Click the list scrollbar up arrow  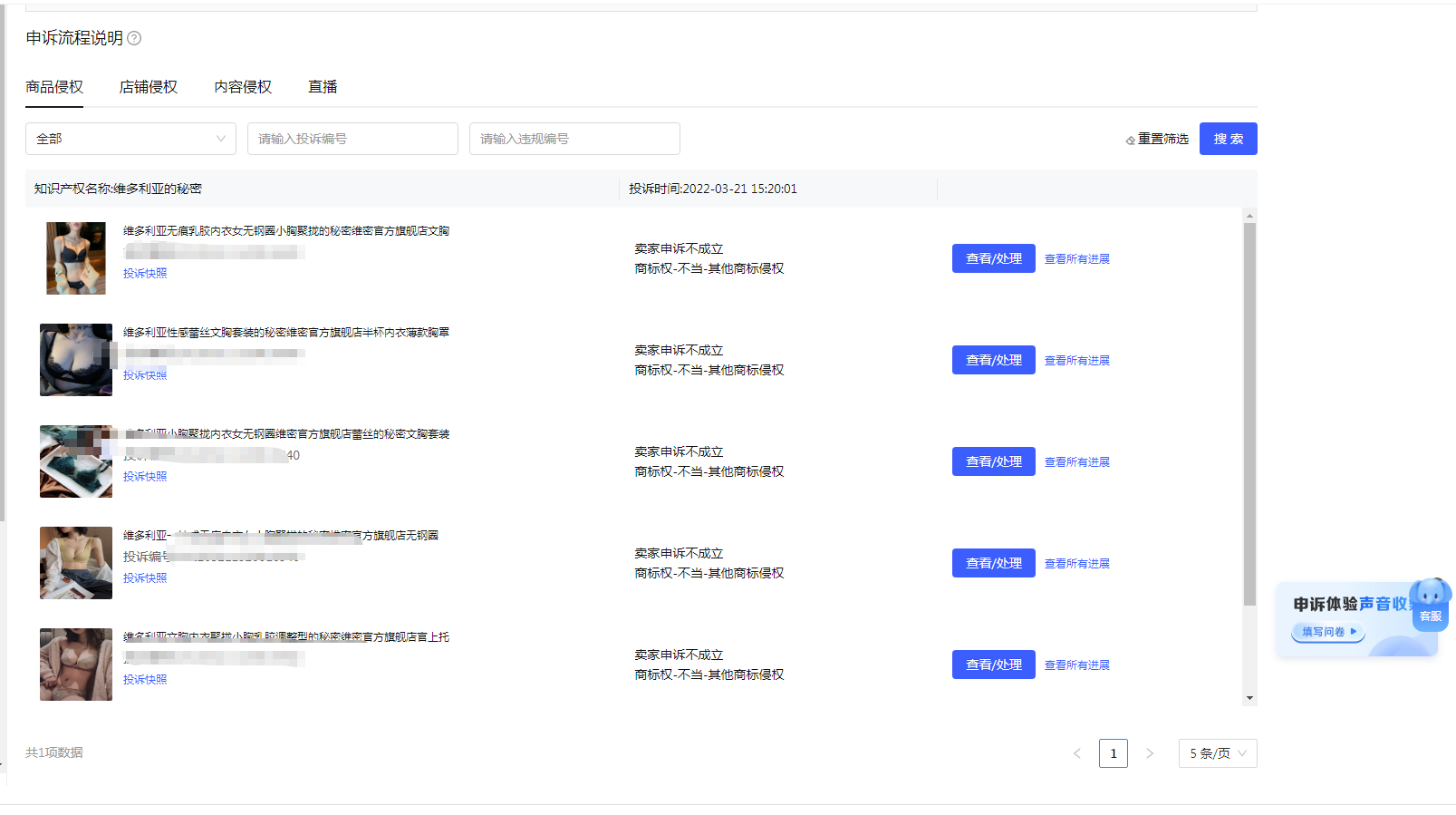(1249, 216)
